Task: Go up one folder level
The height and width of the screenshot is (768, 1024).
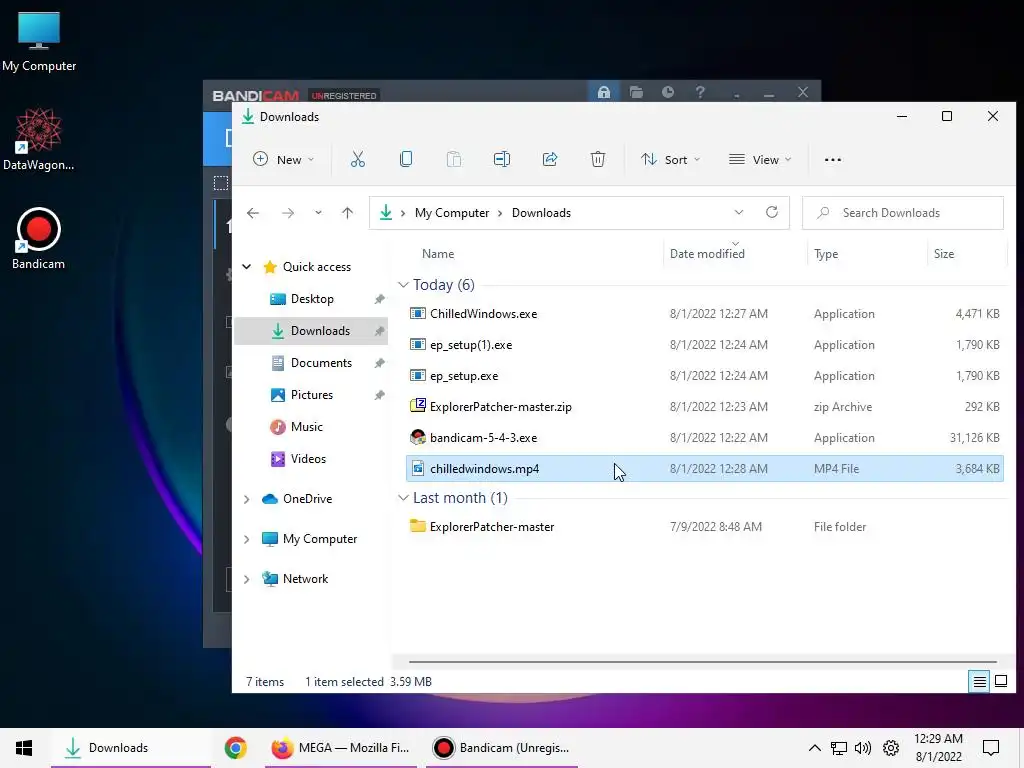Action: click(347, 213)
